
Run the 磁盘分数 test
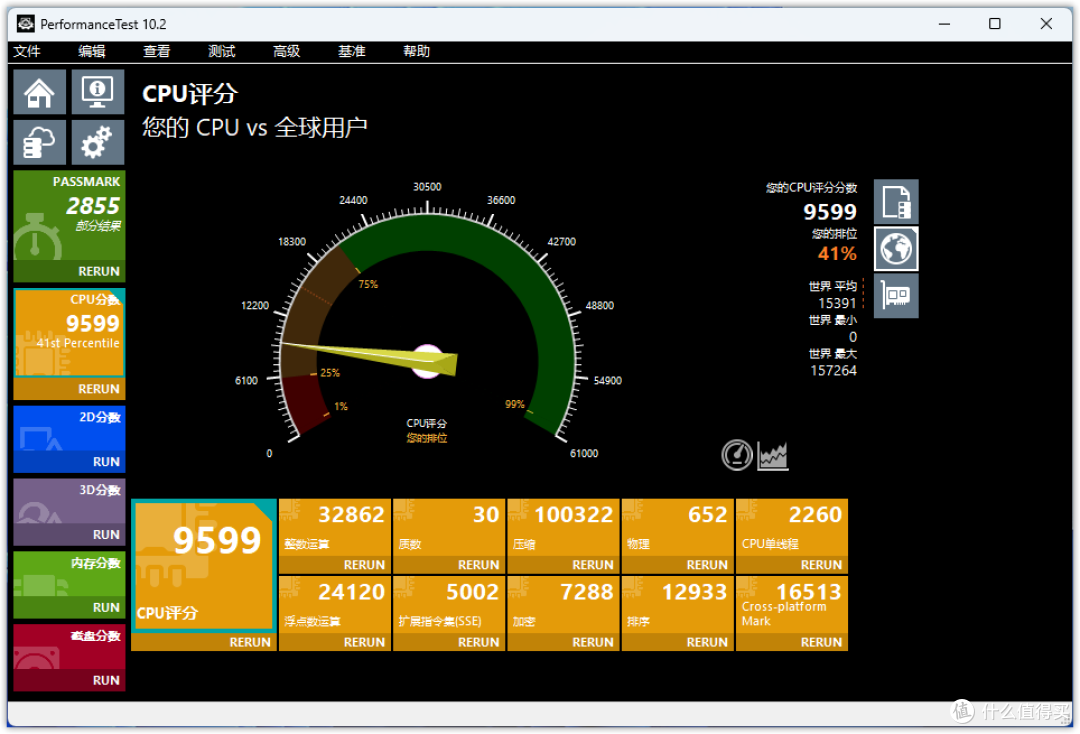point(106,681)
